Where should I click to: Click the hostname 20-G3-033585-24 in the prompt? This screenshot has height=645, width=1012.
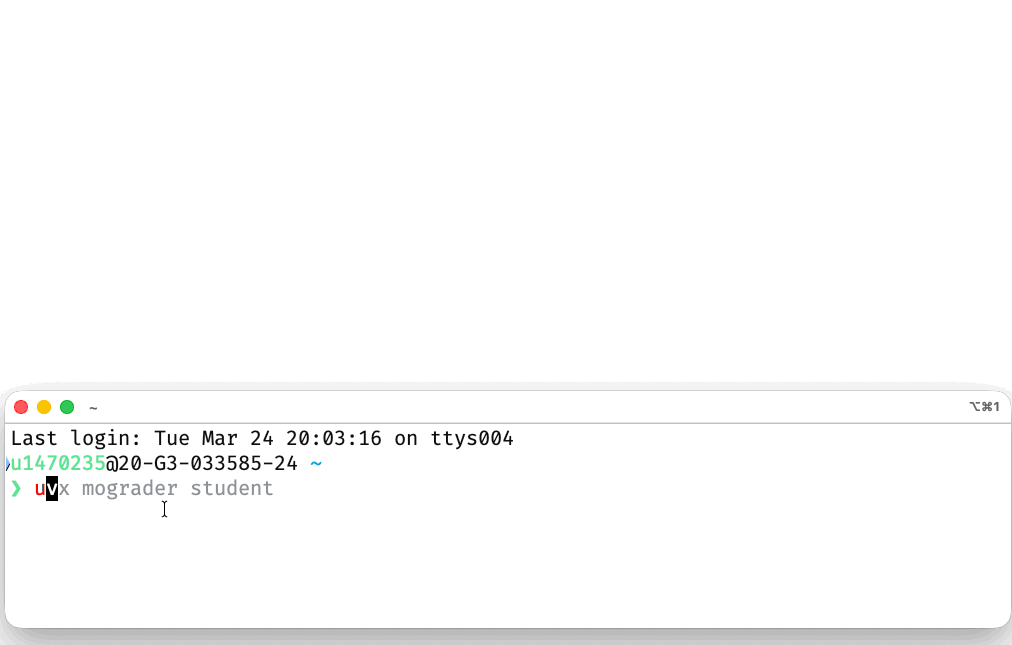point(205,463)
